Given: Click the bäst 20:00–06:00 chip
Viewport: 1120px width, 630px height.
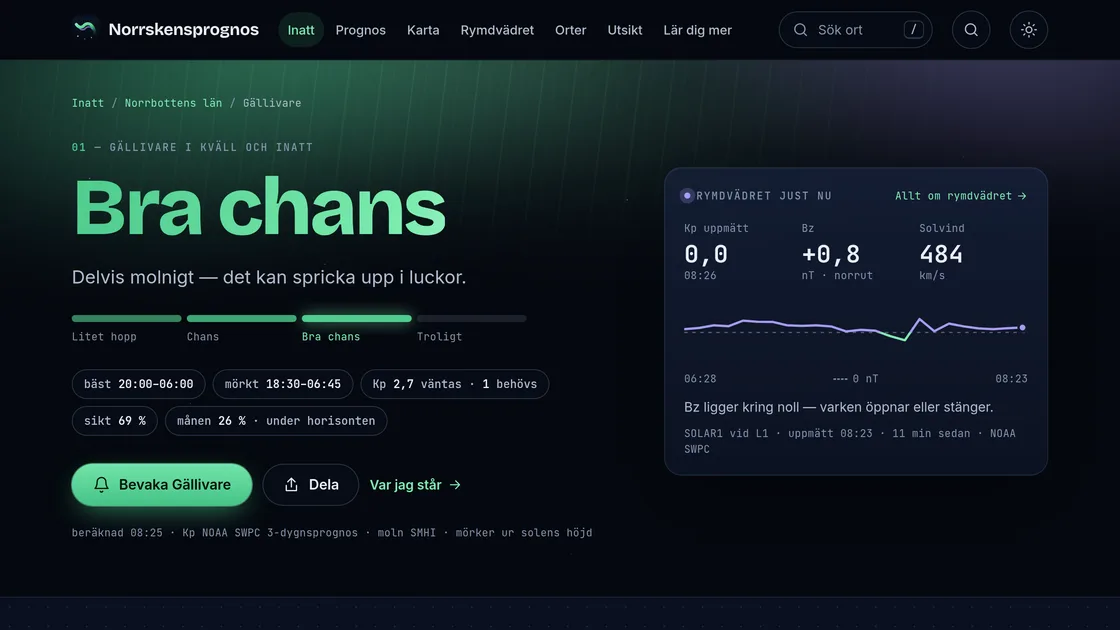Looking at the screenshot, I should coord(139,384).
